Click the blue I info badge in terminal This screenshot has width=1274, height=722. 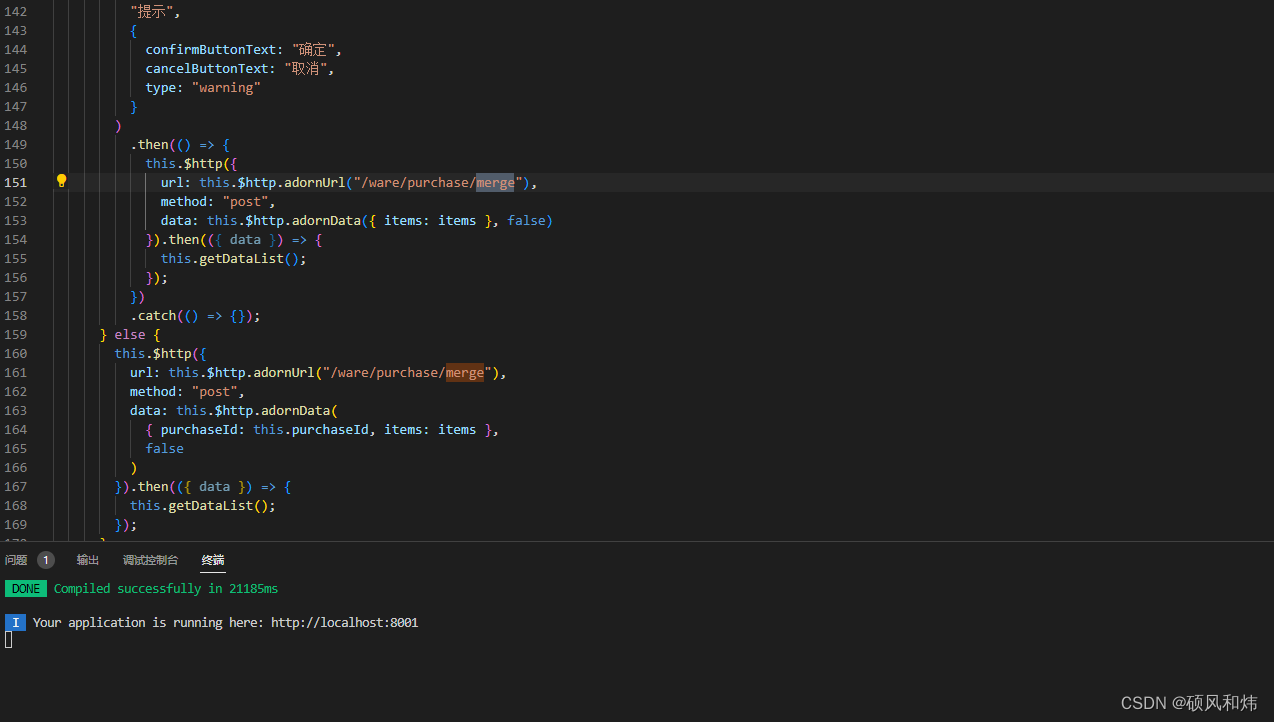(15, 622)
